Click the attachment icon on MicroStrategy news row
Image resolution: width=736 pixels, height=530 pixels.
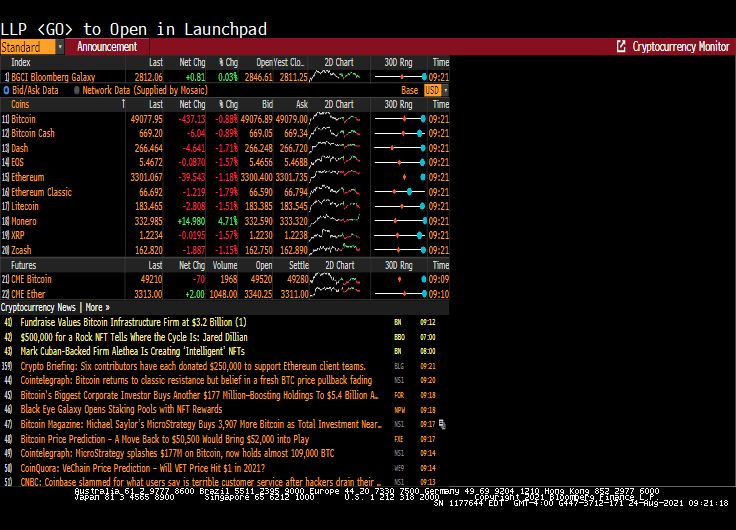tap(442, 424)
